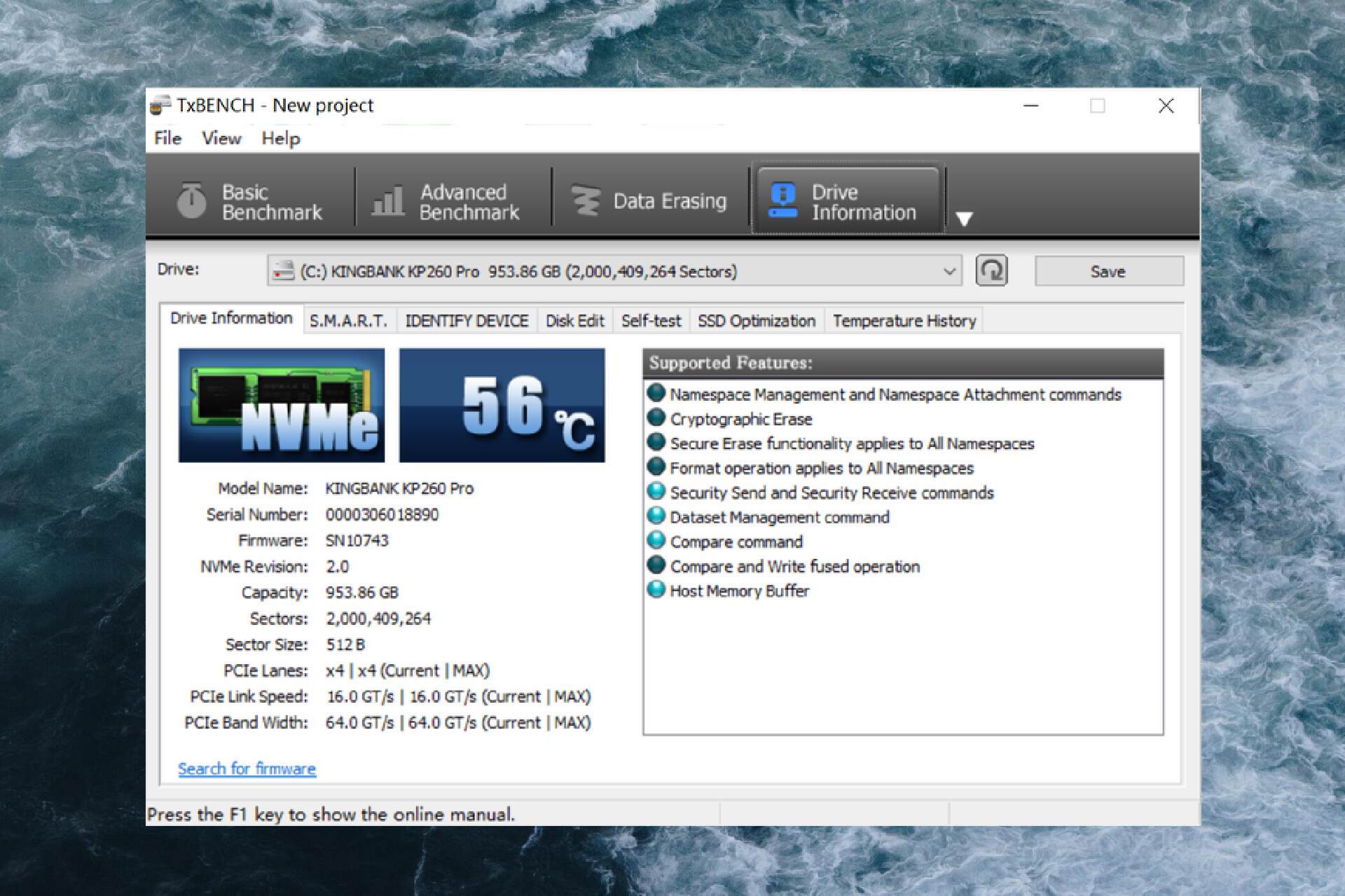Click the Drive Information blue icon
The height and width of the screenshot is (896, 1345).
[x=782, y=200]
